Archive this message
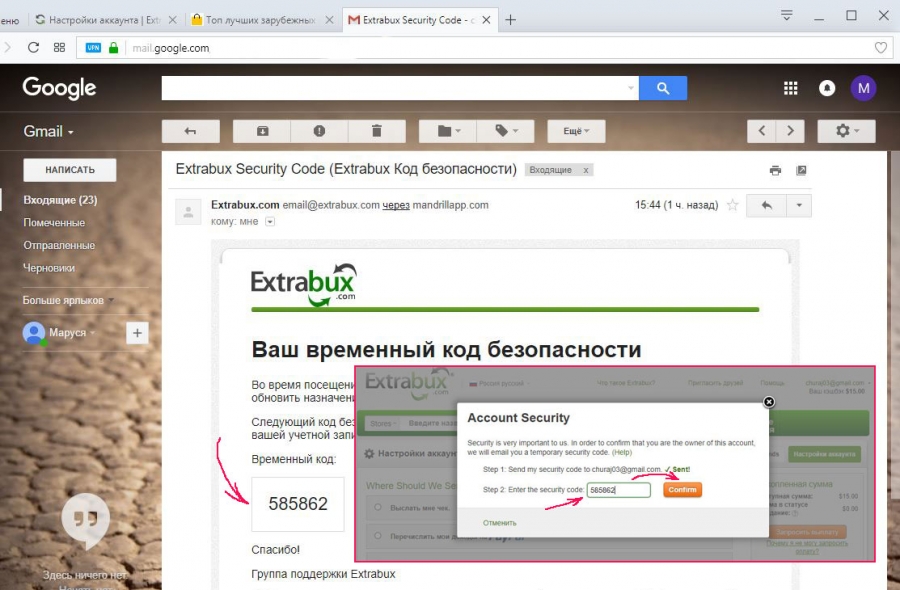This screenshot has height=590, width=900. coord(262,131)
